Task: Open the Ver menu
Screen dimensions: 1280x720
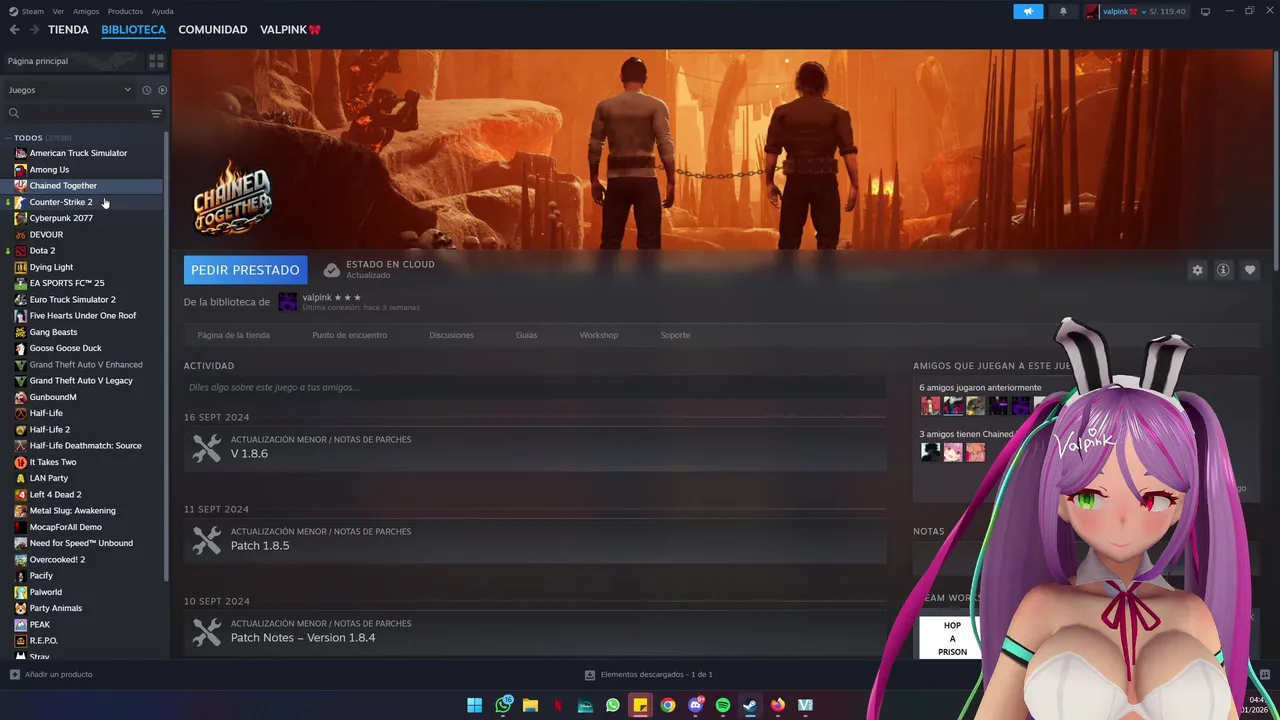Action: (58, 11)
